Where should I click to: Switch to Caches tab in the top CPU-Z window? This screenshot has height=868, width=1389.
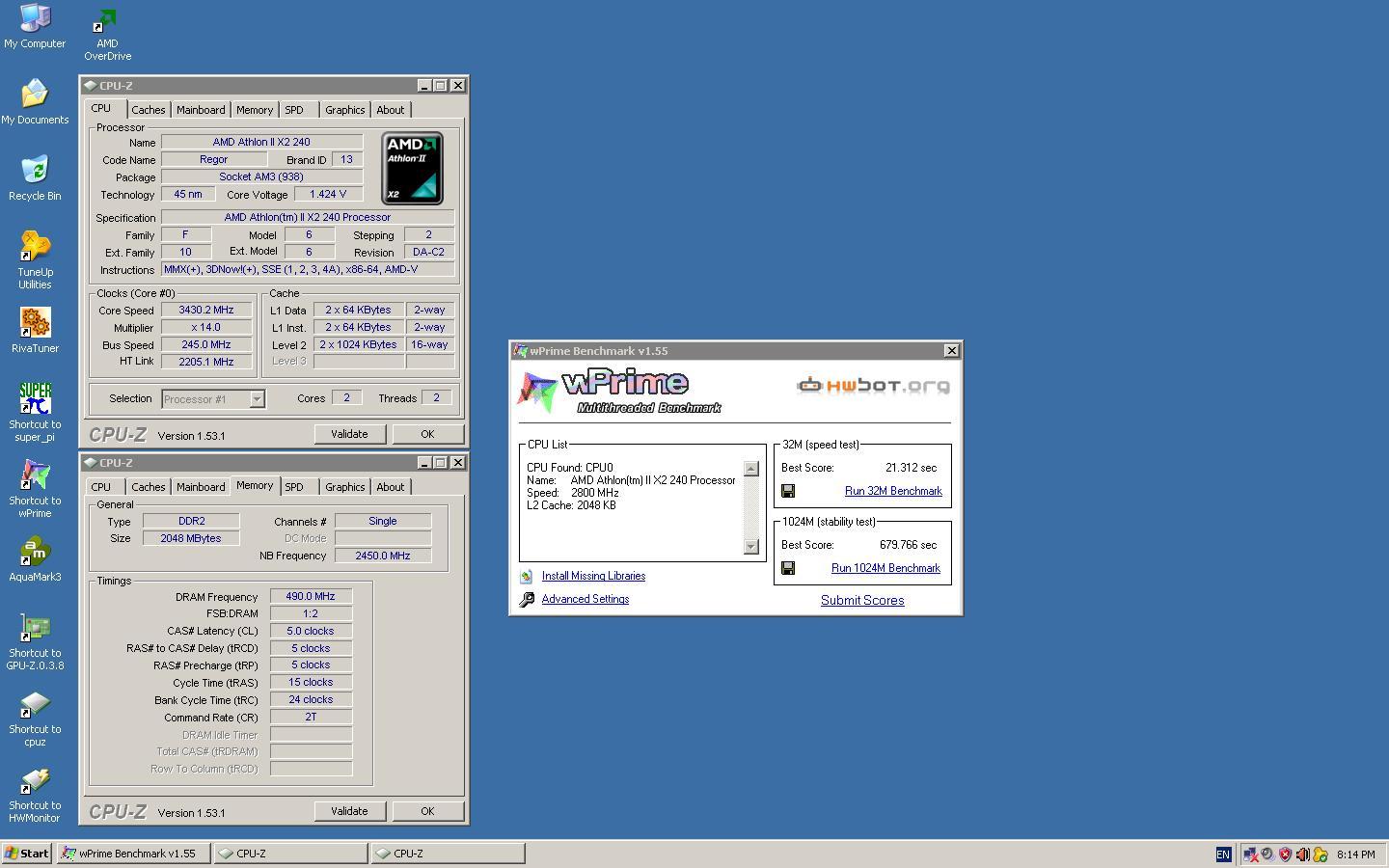point(149,110)
